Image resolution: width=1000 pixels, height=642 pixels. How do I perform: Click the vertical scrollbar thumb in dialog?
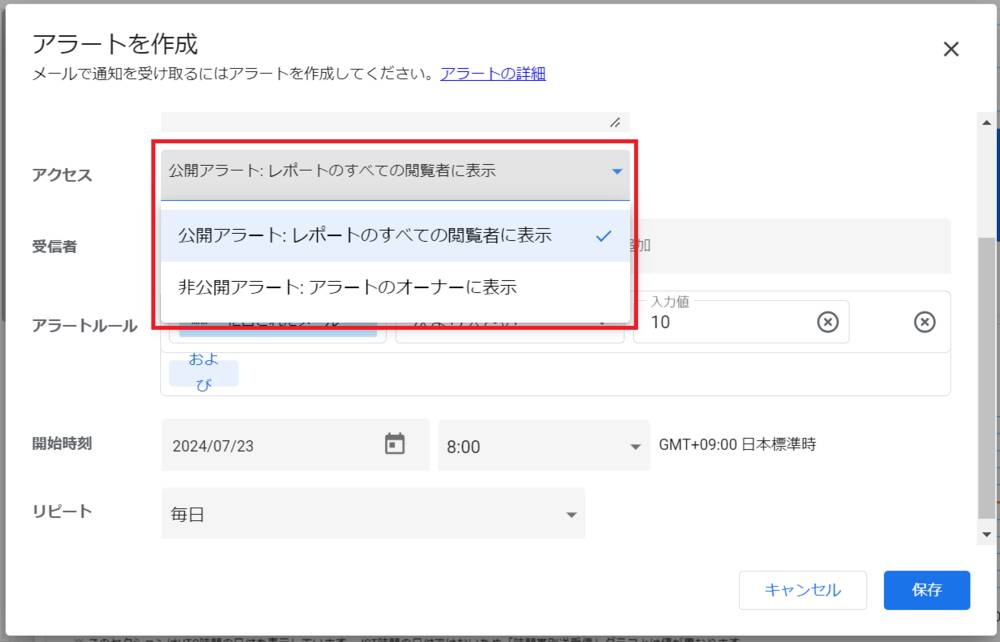coord(987,377)
